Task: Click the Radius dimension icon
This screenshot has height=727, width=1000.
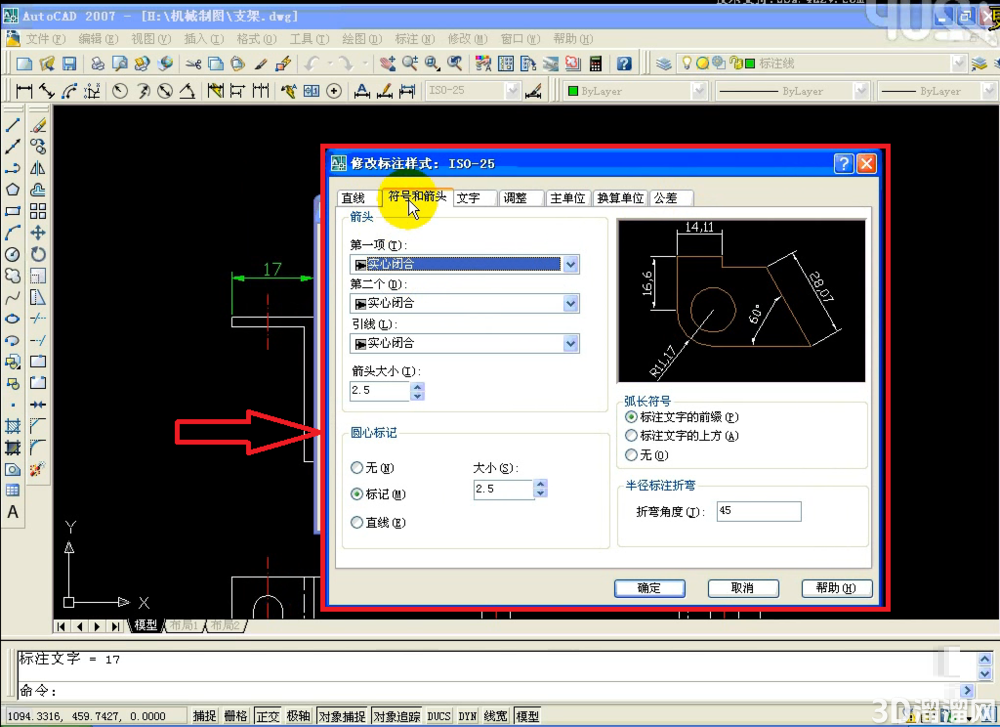Action: tap(120, 91)
